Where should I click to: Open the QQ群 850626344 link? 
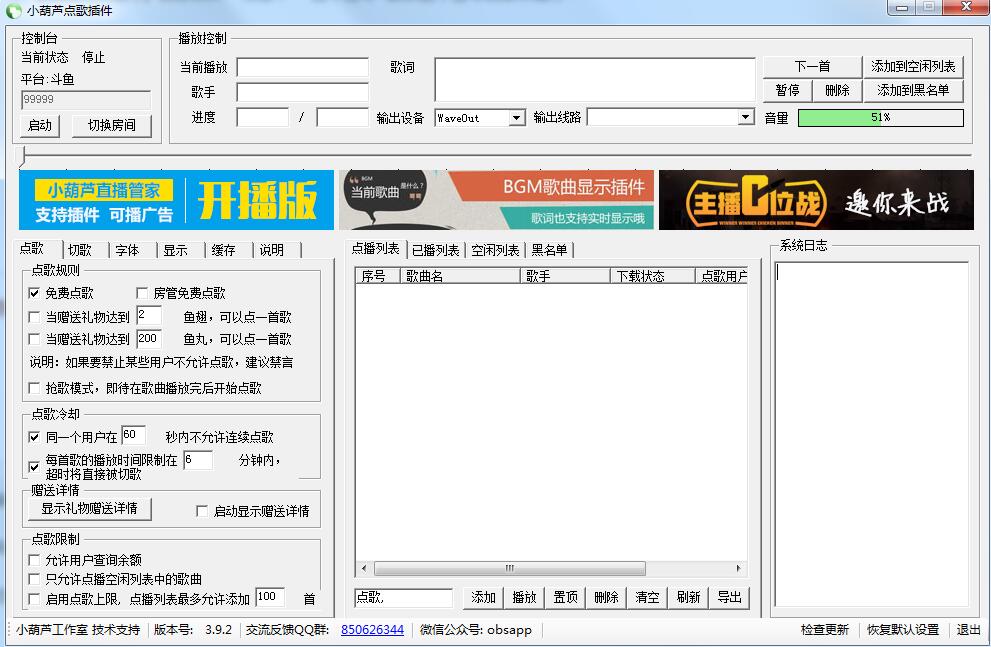click(372, 630)
